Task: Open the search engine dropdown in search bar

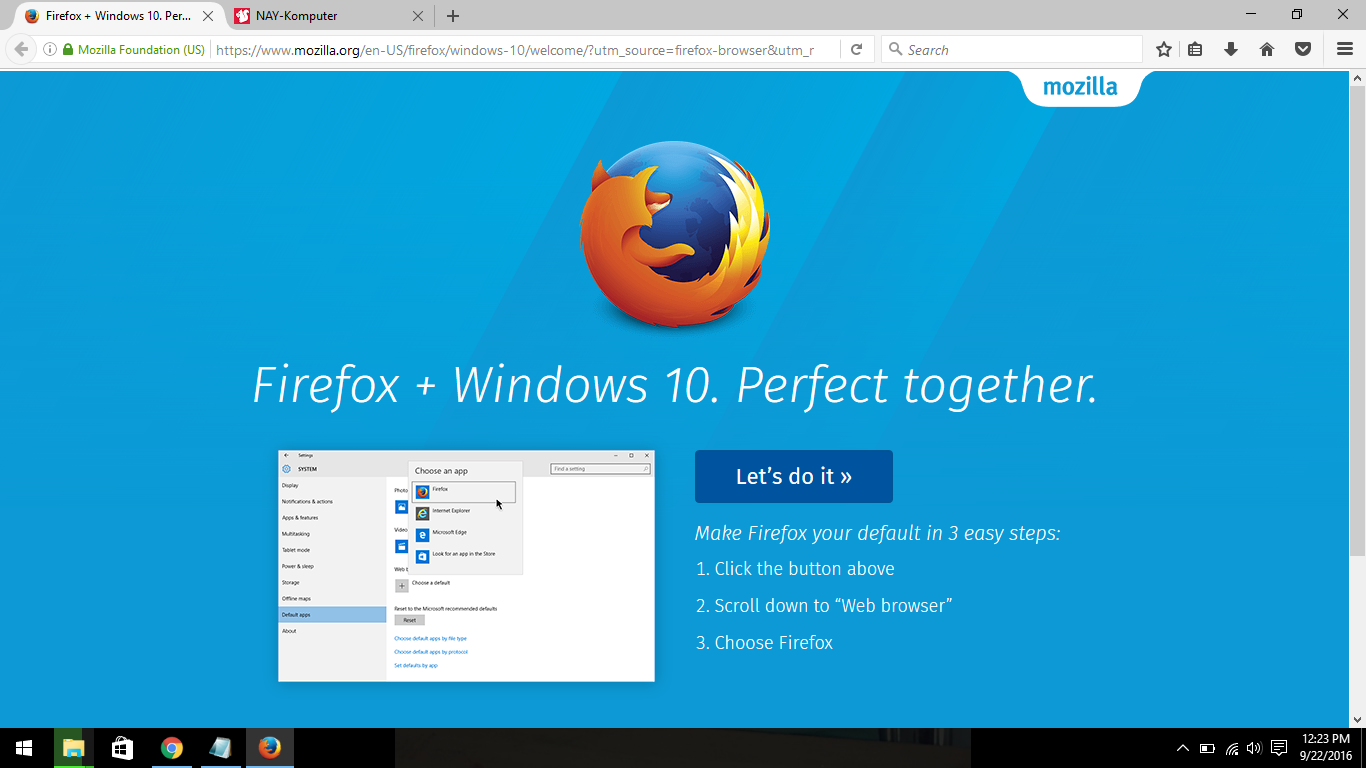Action: (x=897, y=48)
